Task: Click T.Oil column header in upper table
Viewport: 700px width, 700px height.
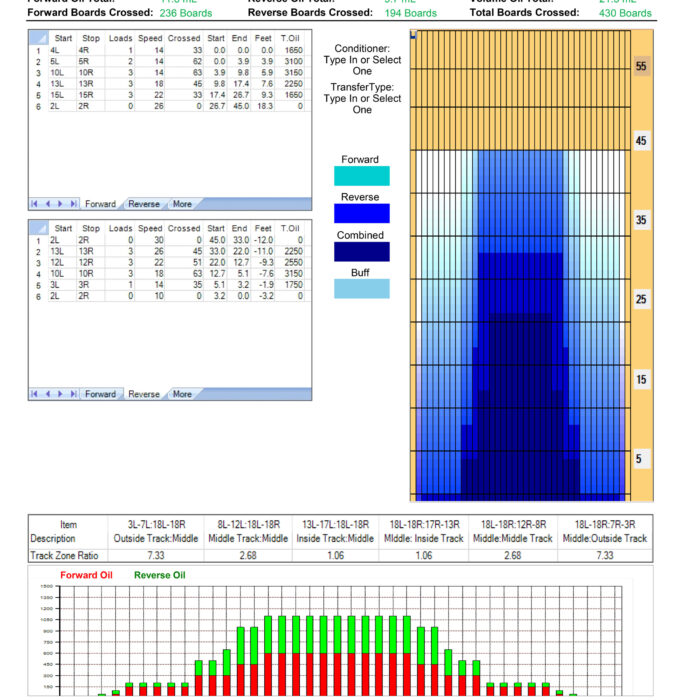Action: click(x=290, y=38)
